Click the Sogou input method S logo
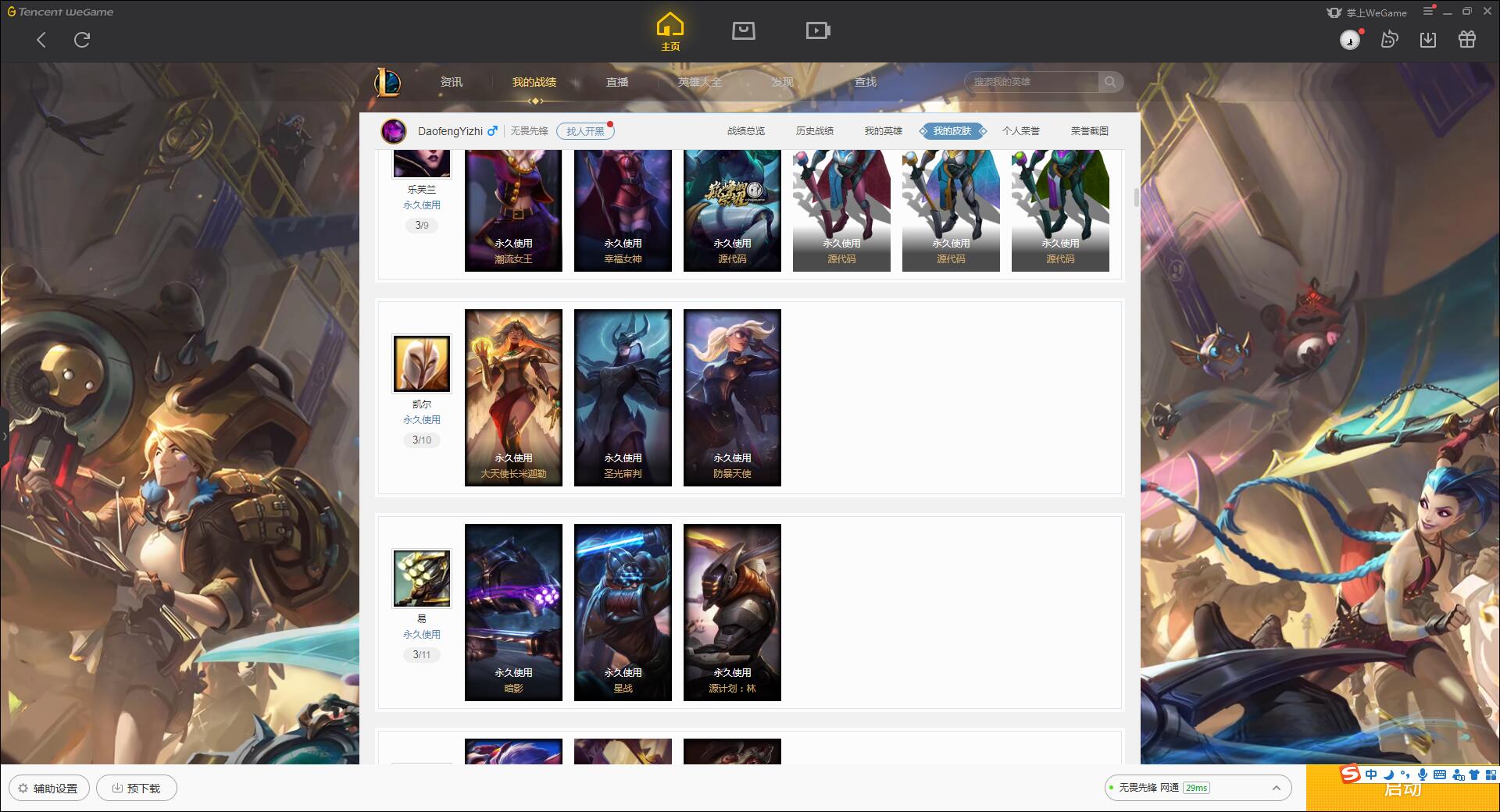Screen dimensions: 1500x812 (x=1351, y=774)
